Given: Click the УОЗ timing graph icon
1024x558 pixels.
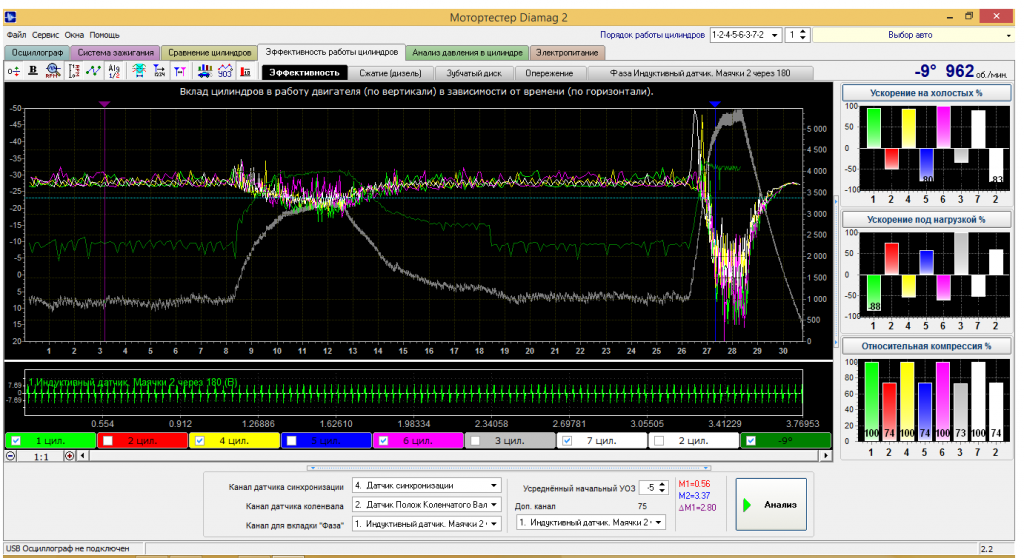Looking at the screenshot, I should [x=225, y=71].
